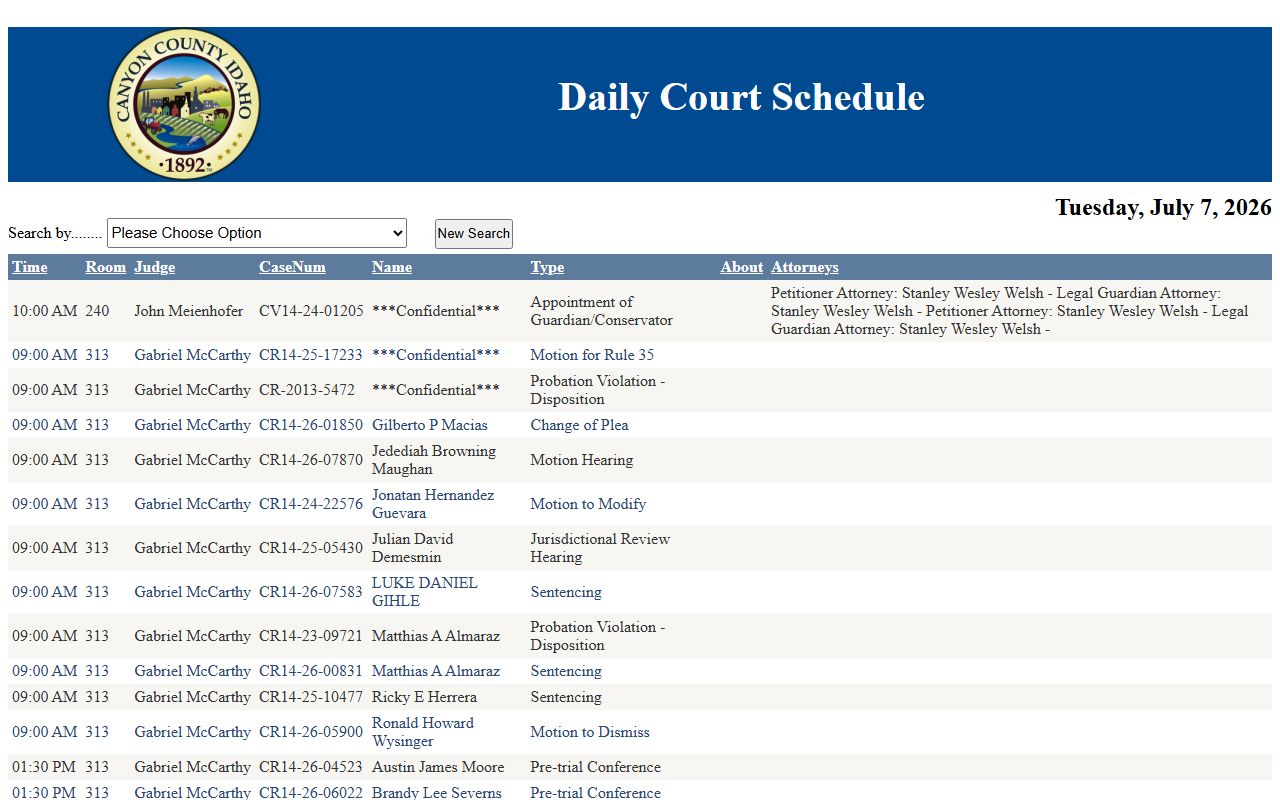Click the New Search button

(474, 234)
